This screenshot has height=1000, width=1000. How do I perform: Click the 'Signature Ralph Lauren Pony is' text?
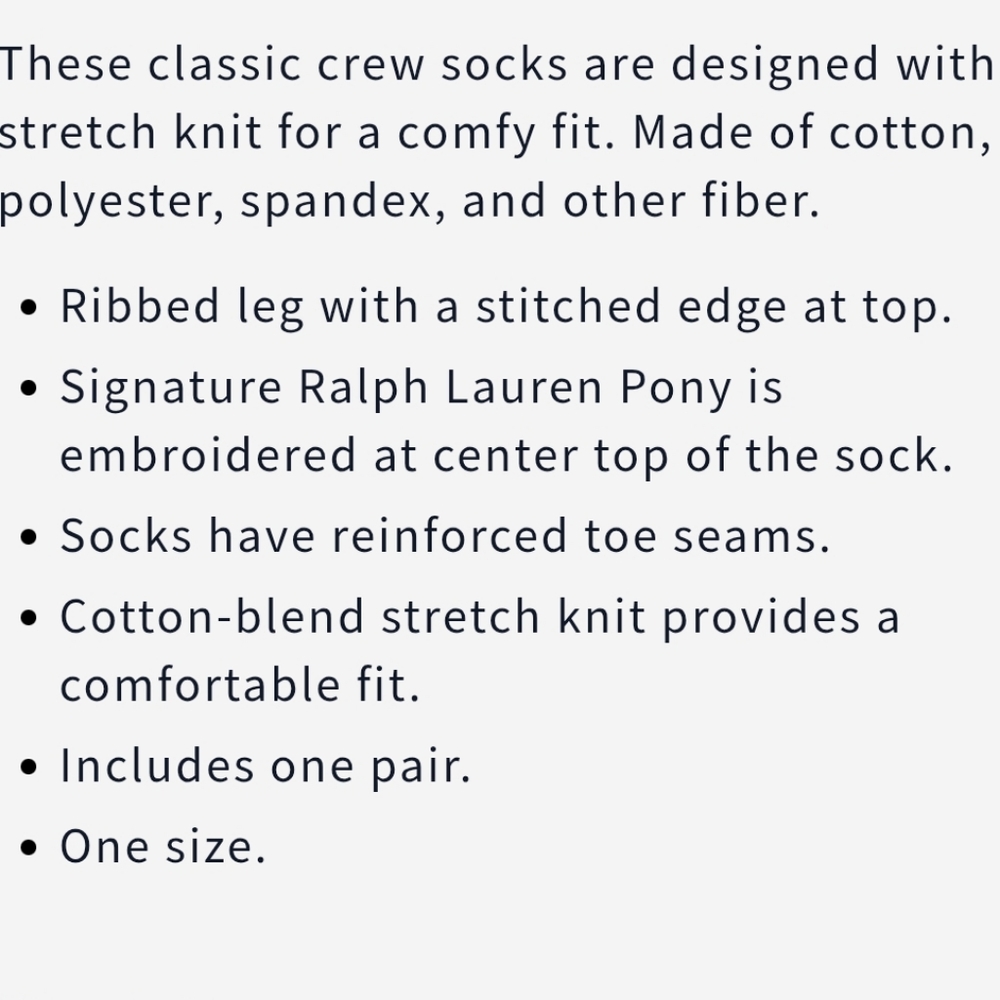point(422,387)
